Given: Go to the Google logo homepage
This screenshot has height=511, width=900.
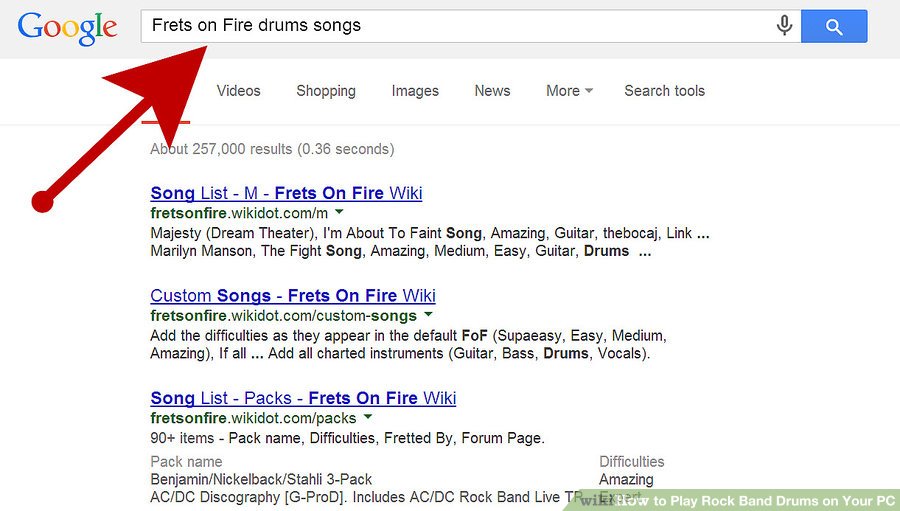Looking at the screenshot, I should click(69, 27).
